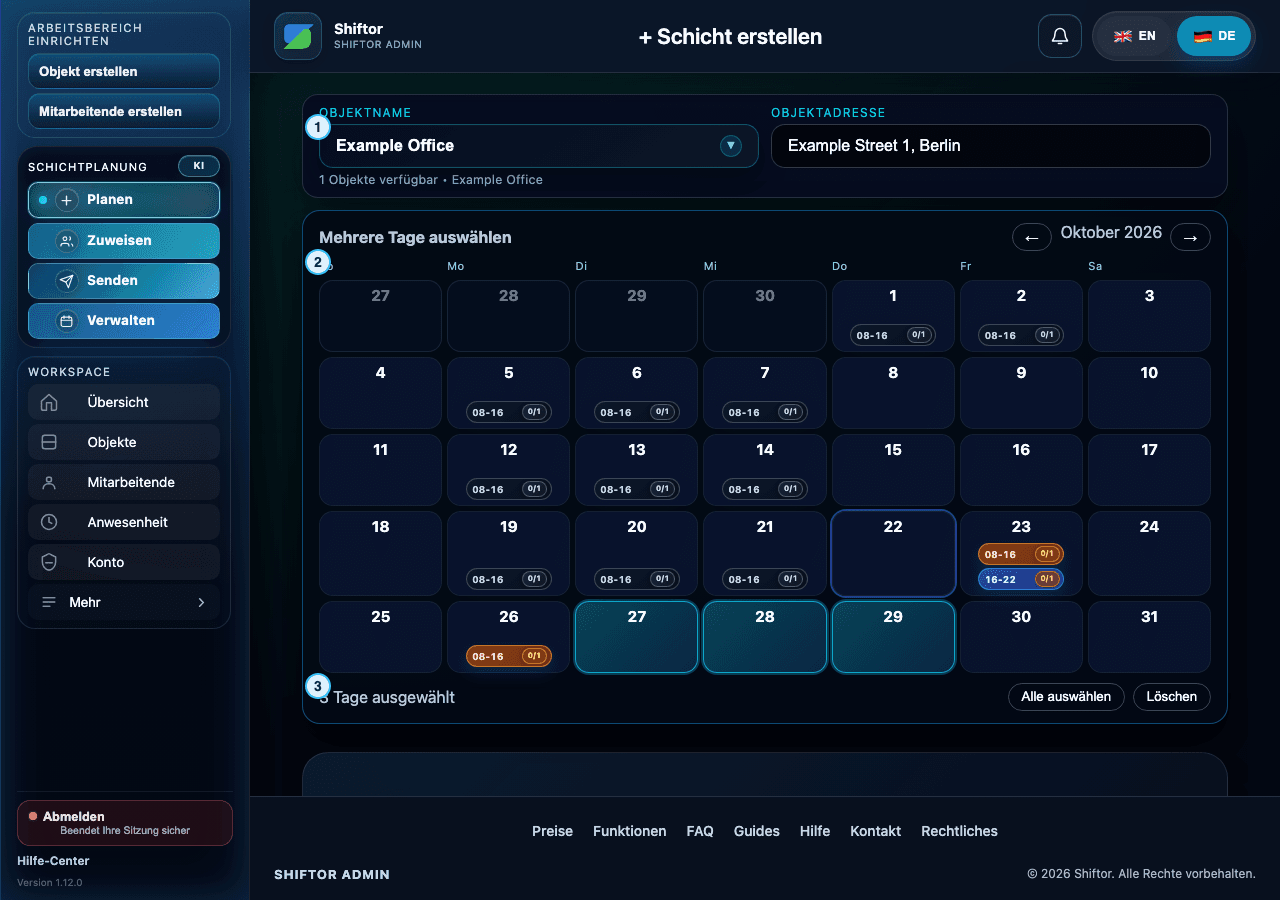Viewport: 1280px width, 900px height.
Task: Open the Guides footer link
Action: pyautogui.click(x=757, y=831)
